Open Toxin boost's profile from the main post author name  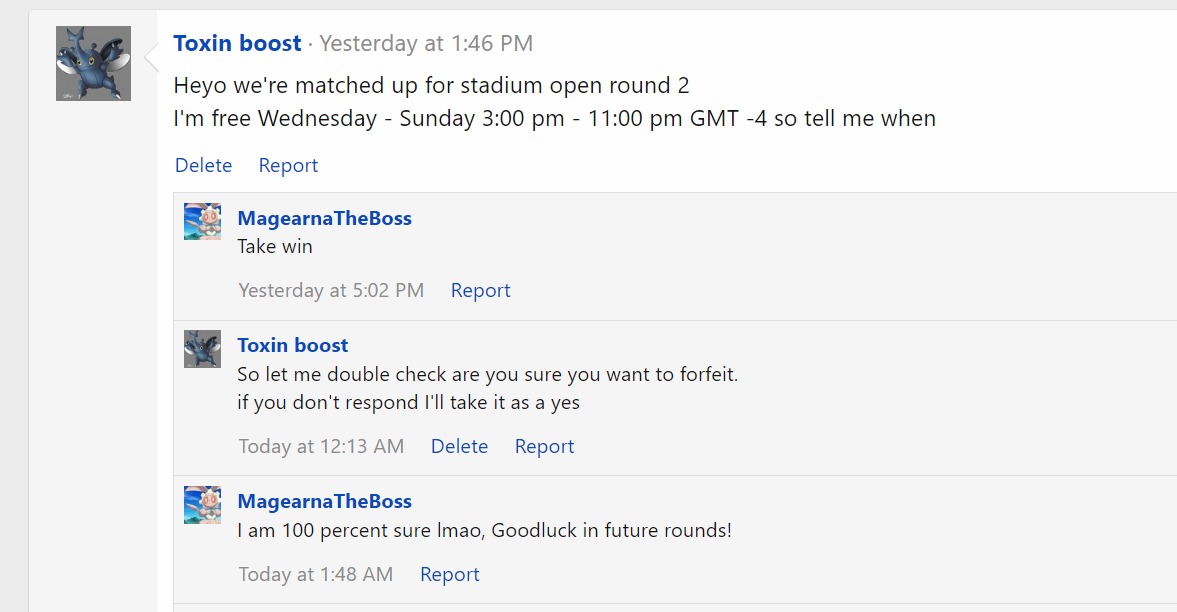(x=237, y=43)
